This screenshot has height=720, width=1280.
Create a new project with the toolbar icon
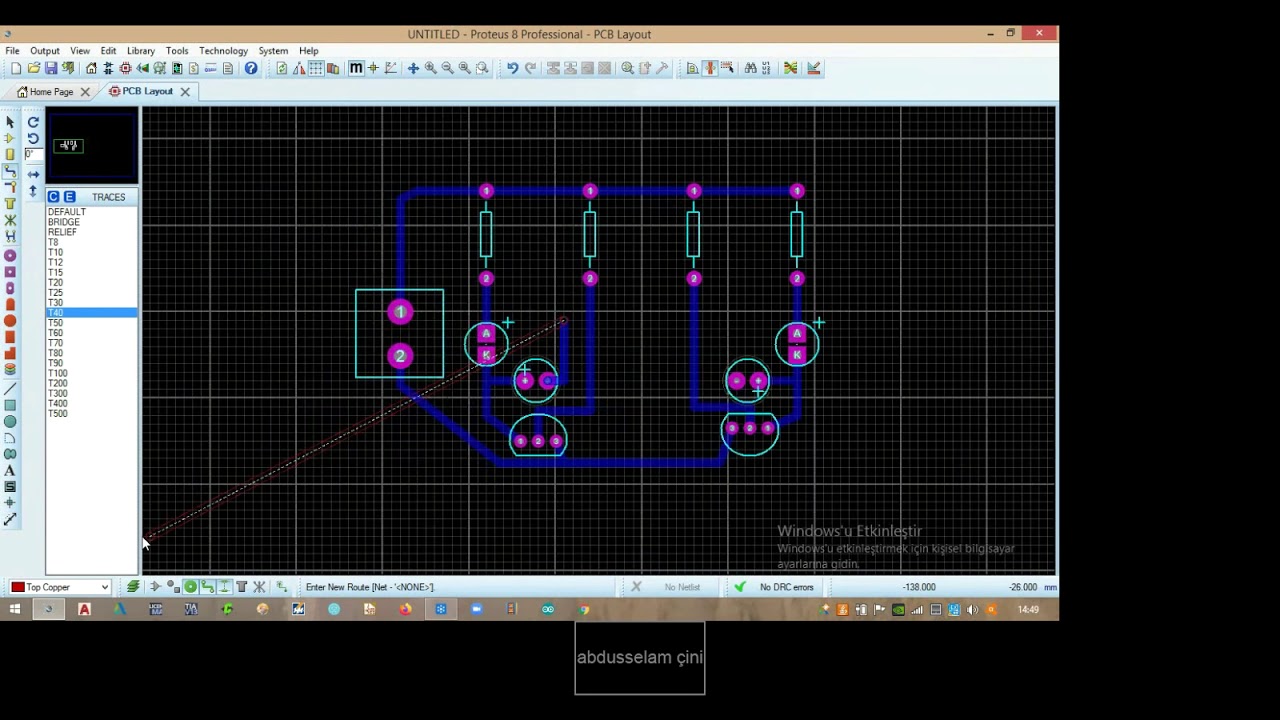point(16,68)
